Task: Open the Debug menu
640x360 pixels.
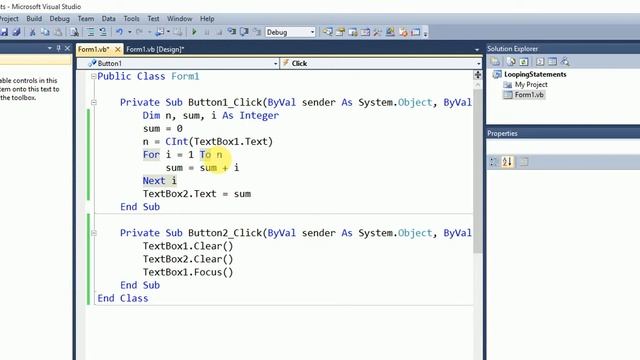Action: pos(60,19)
